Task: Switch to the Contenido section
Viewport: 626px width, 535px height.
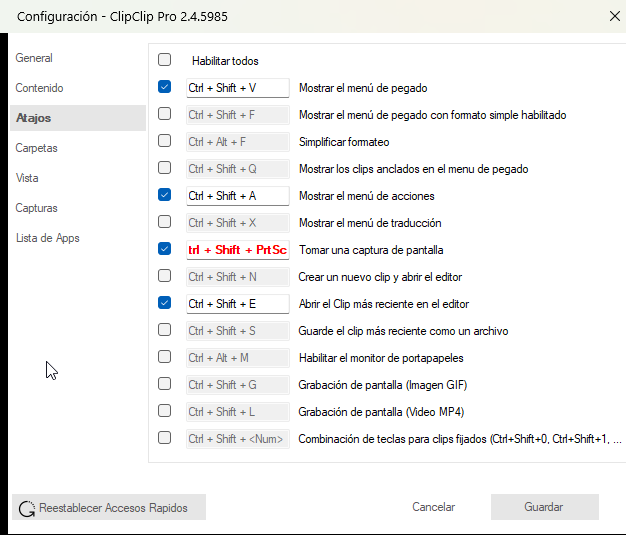Action: click(39, 88)
